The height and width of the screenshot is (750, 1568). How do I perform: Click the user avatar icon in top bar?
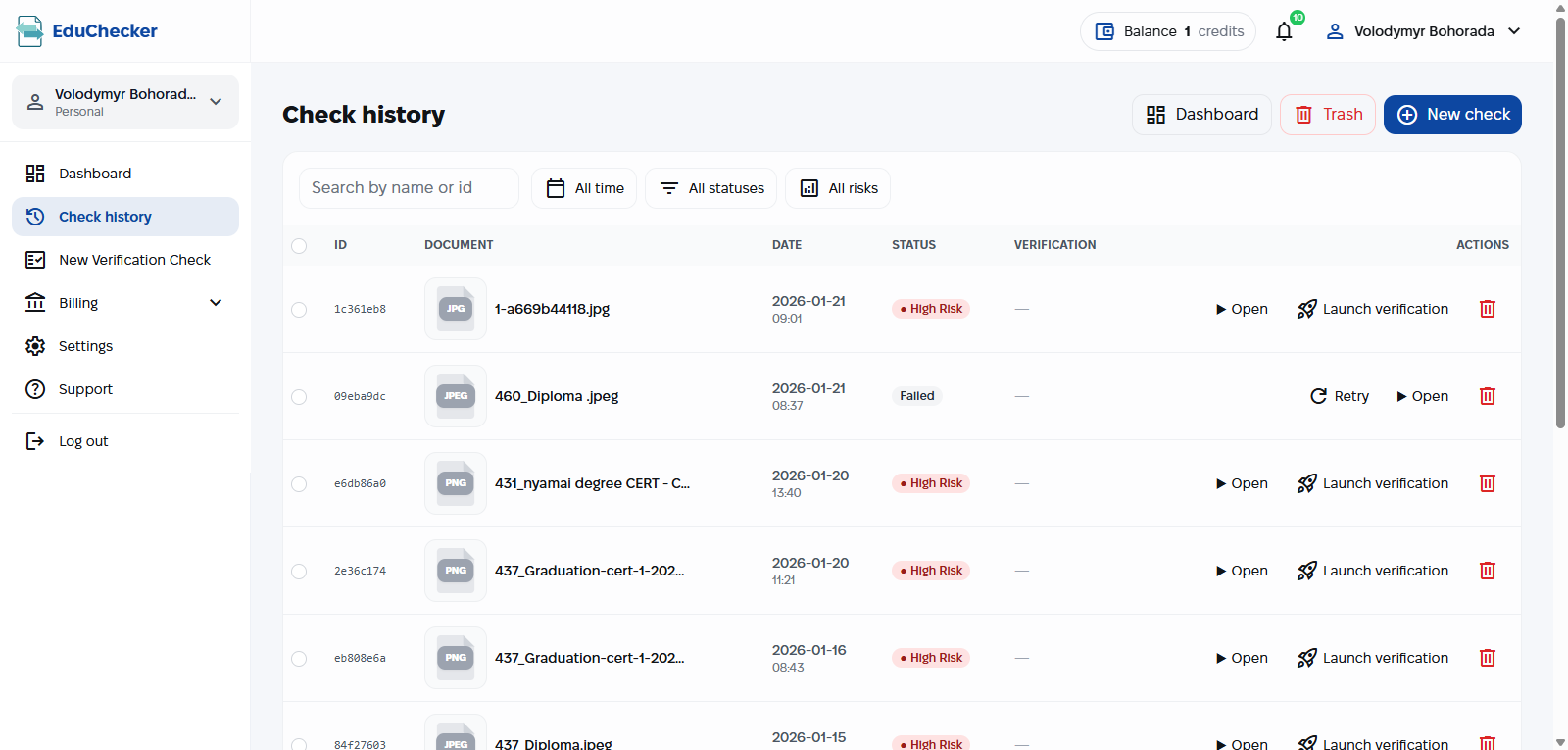[x=1335, y=31]
